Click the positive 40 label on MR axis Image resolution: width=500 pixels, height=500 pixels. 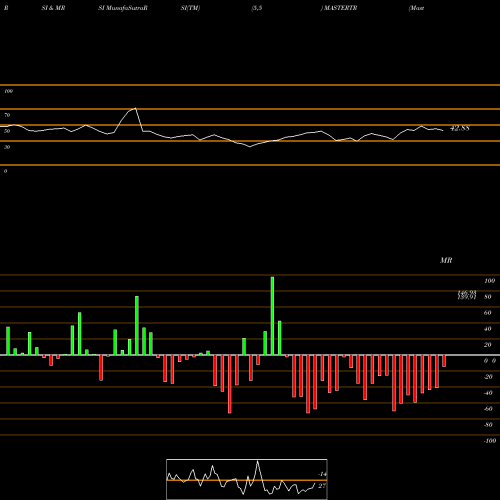487,329
